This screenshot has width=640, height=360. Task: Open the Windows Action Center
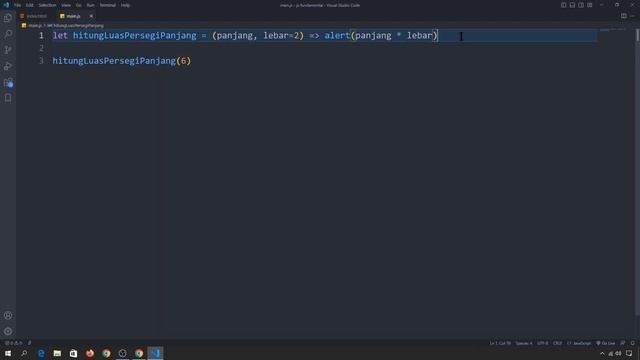[x=629, y=353]
